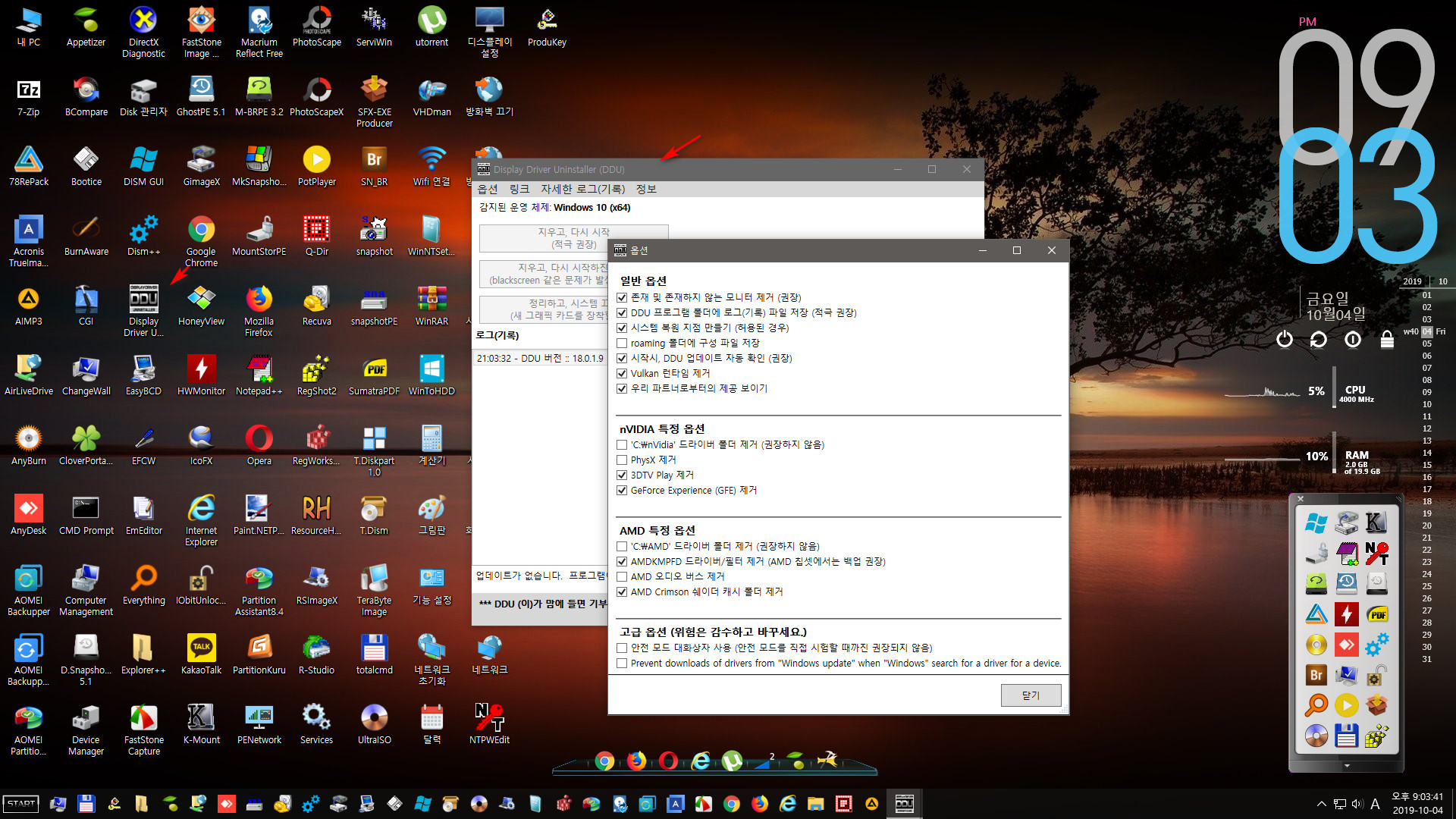The height and width of the screenshot is (819, 1456).
Task: Launch SumatraPDF desktop icon
Action: coord(374,375)
